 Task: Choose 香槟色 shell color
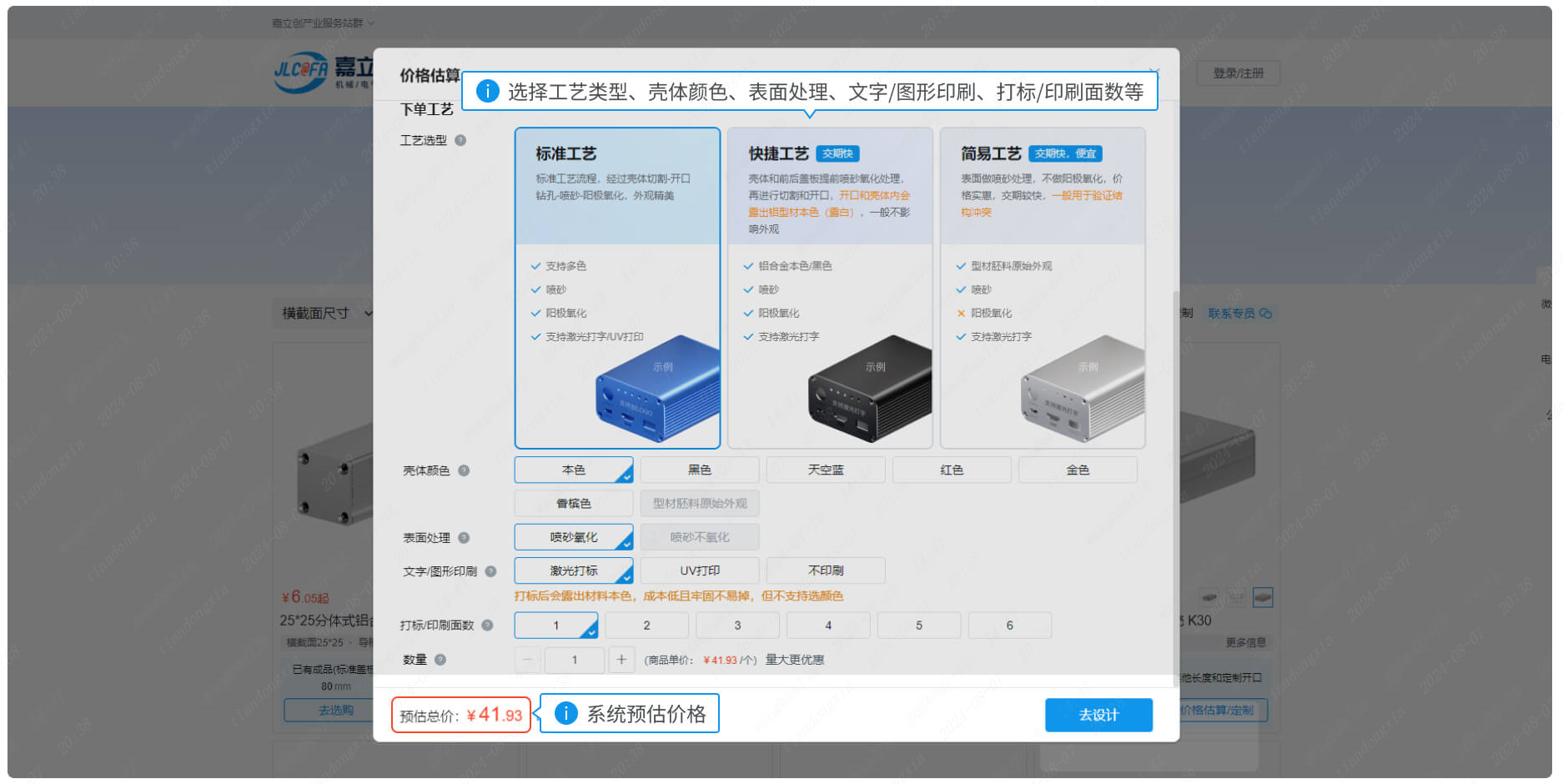point(574,504)
